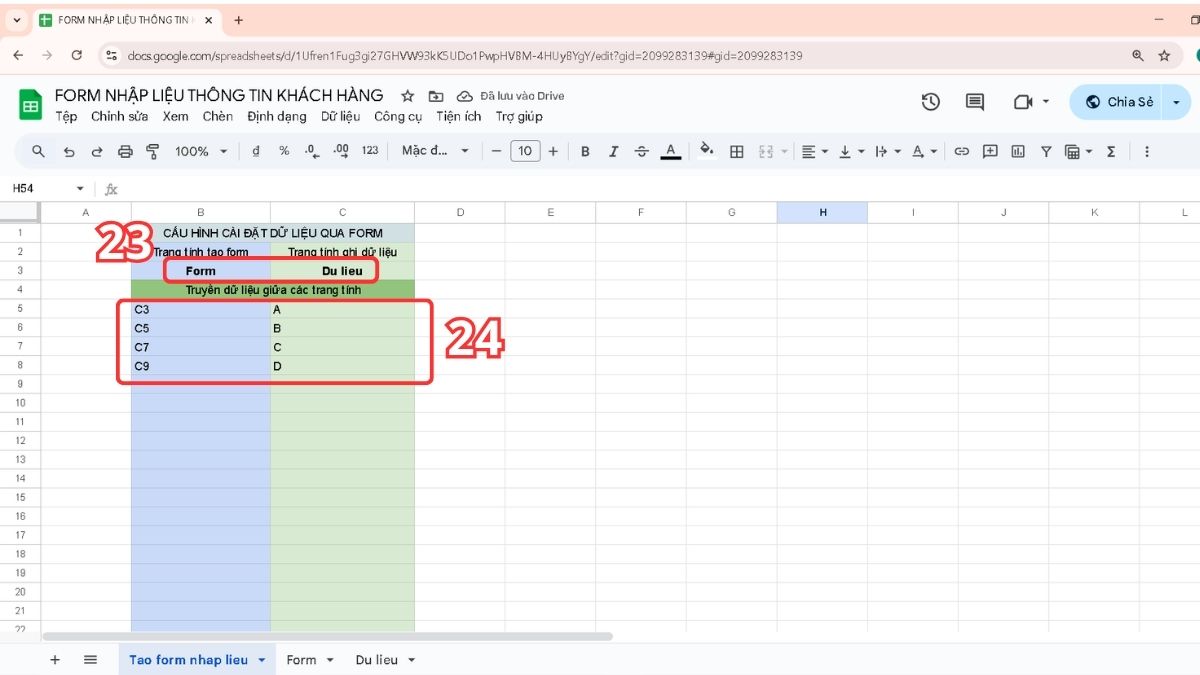
Task: Open the toolbar more options dots
Action: [1147, 151]
